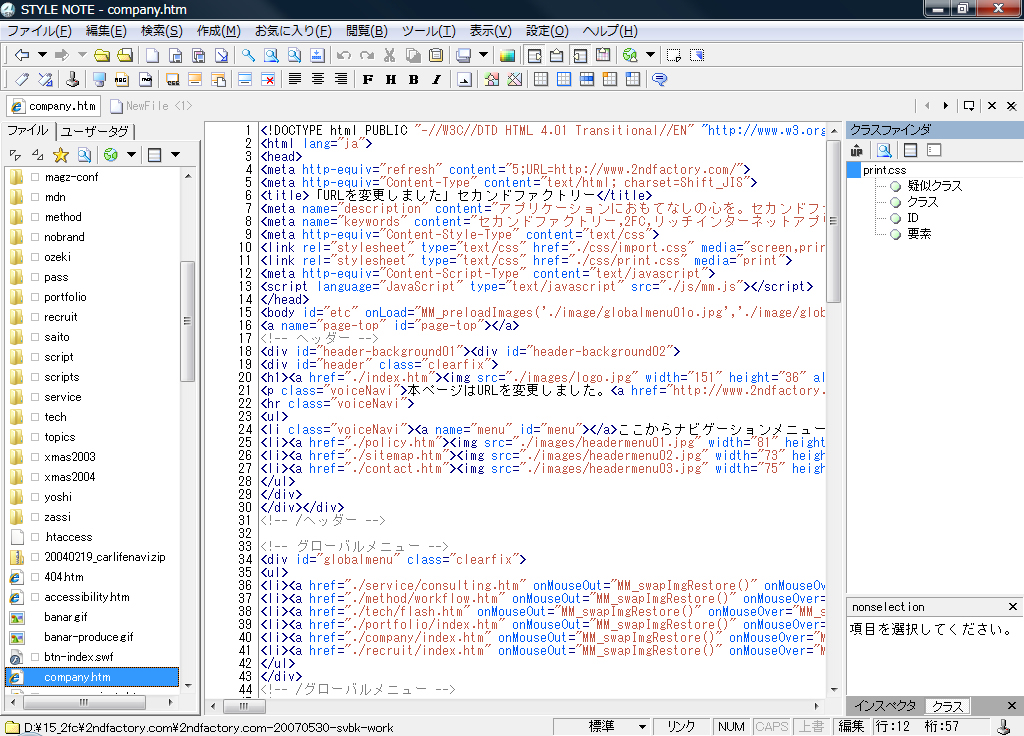
Task: Tick the accessibility.htm file checkbox
Action: point(35,597)
